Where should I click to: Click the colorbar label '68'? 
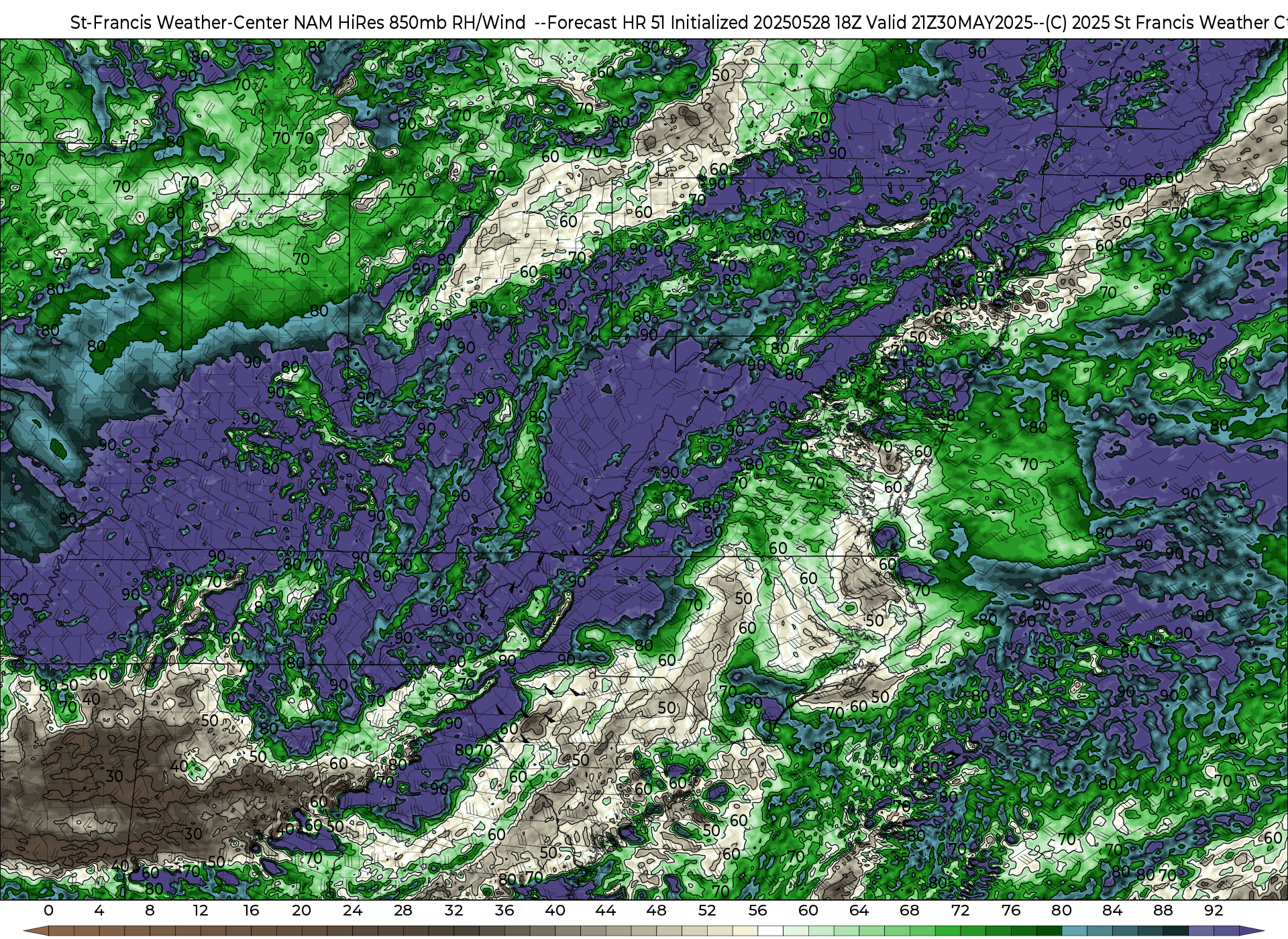pos(910,910)
